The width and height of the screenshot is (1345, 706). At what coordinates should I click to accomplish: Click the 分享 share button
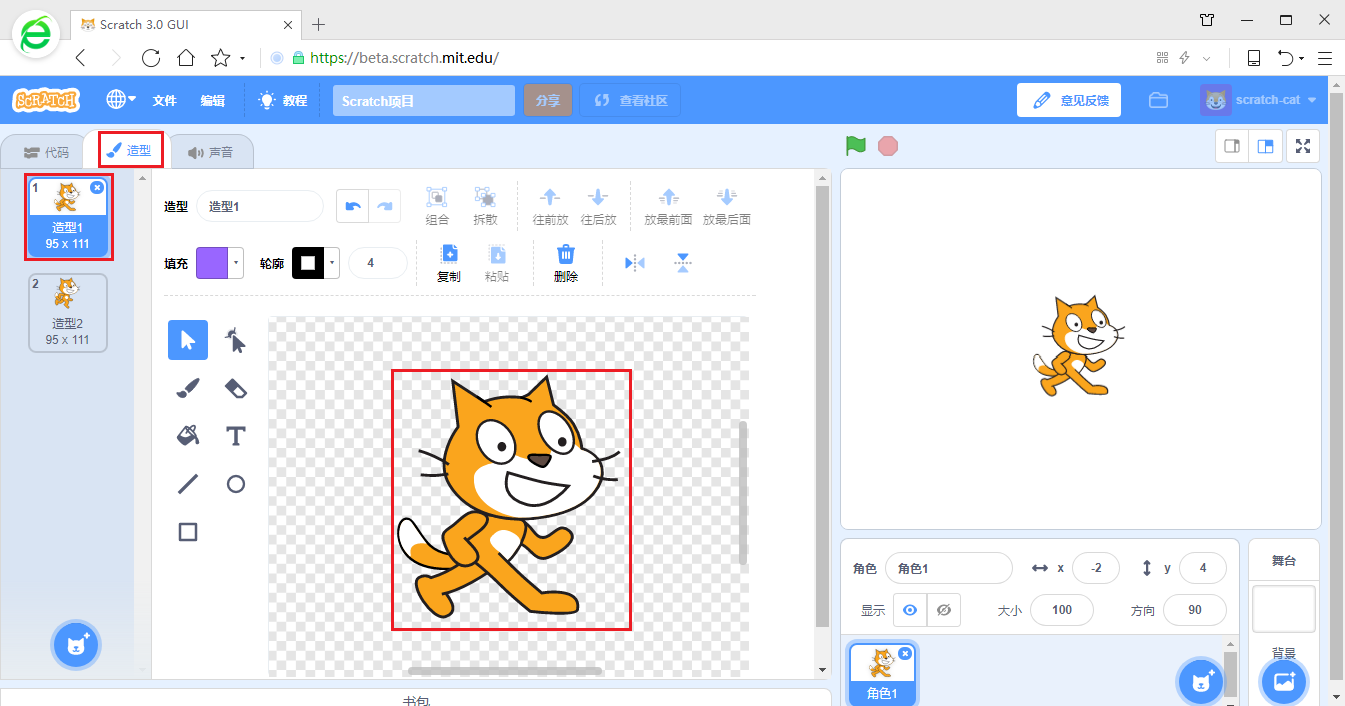click(548, 100)
